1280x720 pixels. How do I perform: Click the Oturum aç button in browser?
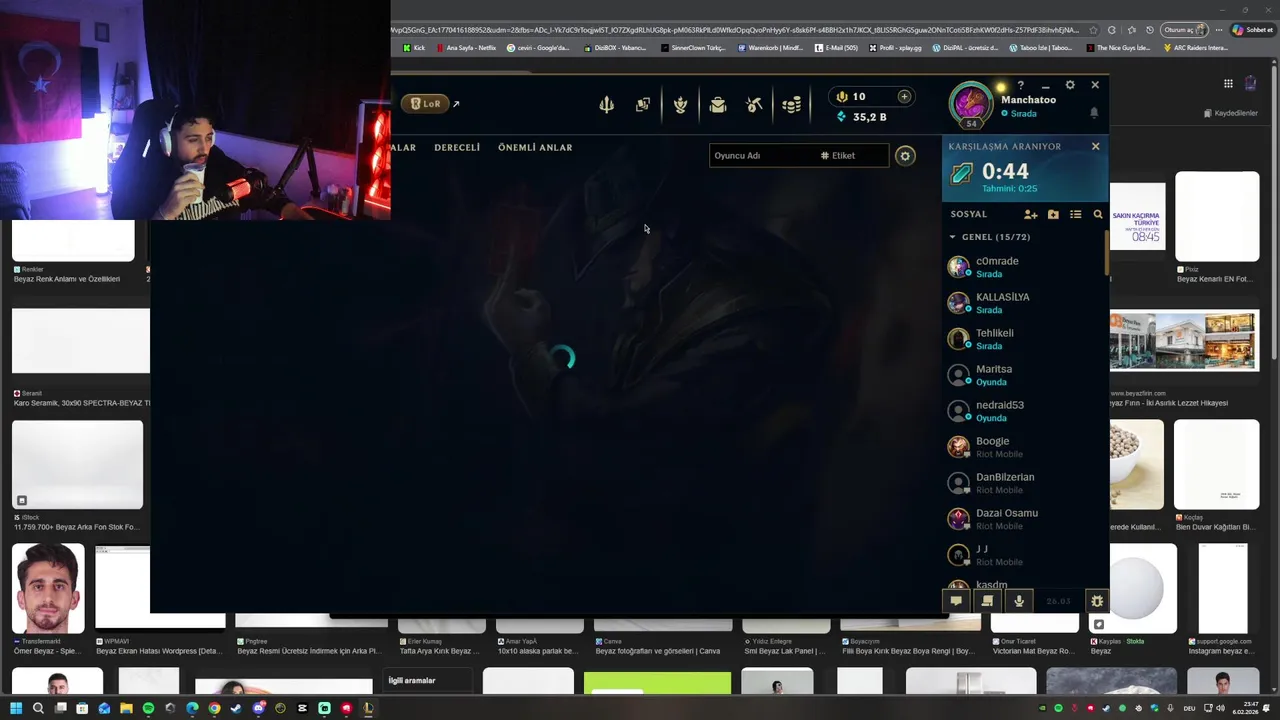1182,30
